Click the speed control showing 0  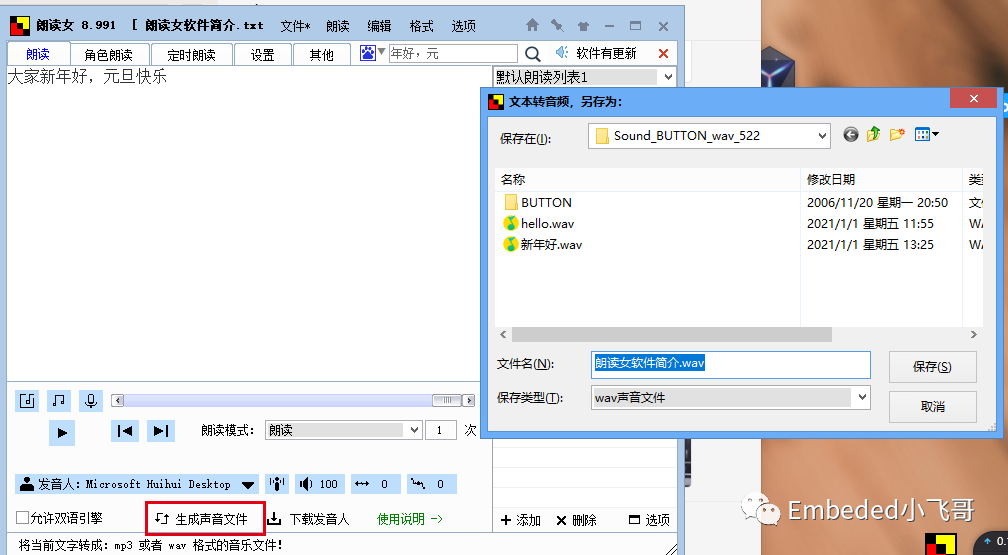(376, 484)
